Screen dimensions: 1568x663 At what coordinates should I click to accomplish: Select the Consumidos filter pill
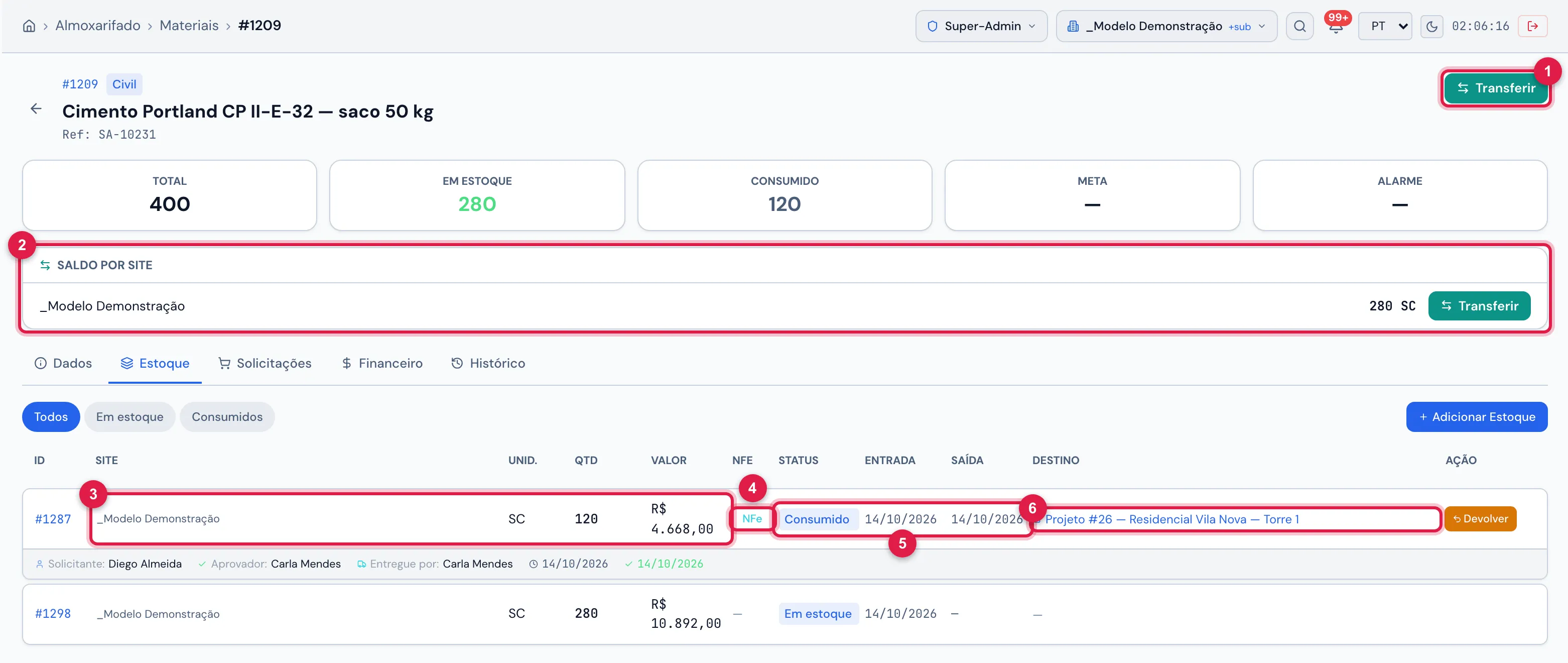pos(227,417)
